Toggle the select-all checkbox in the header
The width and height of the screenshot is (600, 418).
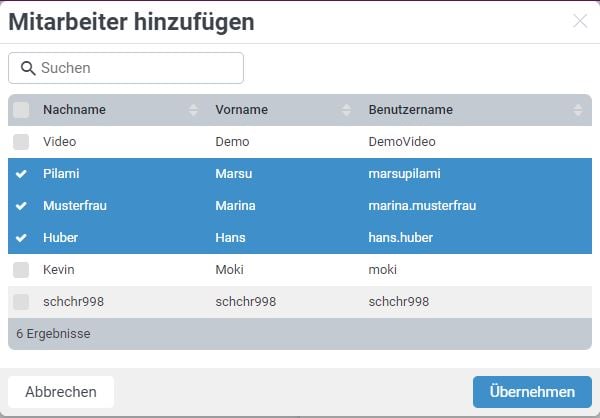(21, 110)
